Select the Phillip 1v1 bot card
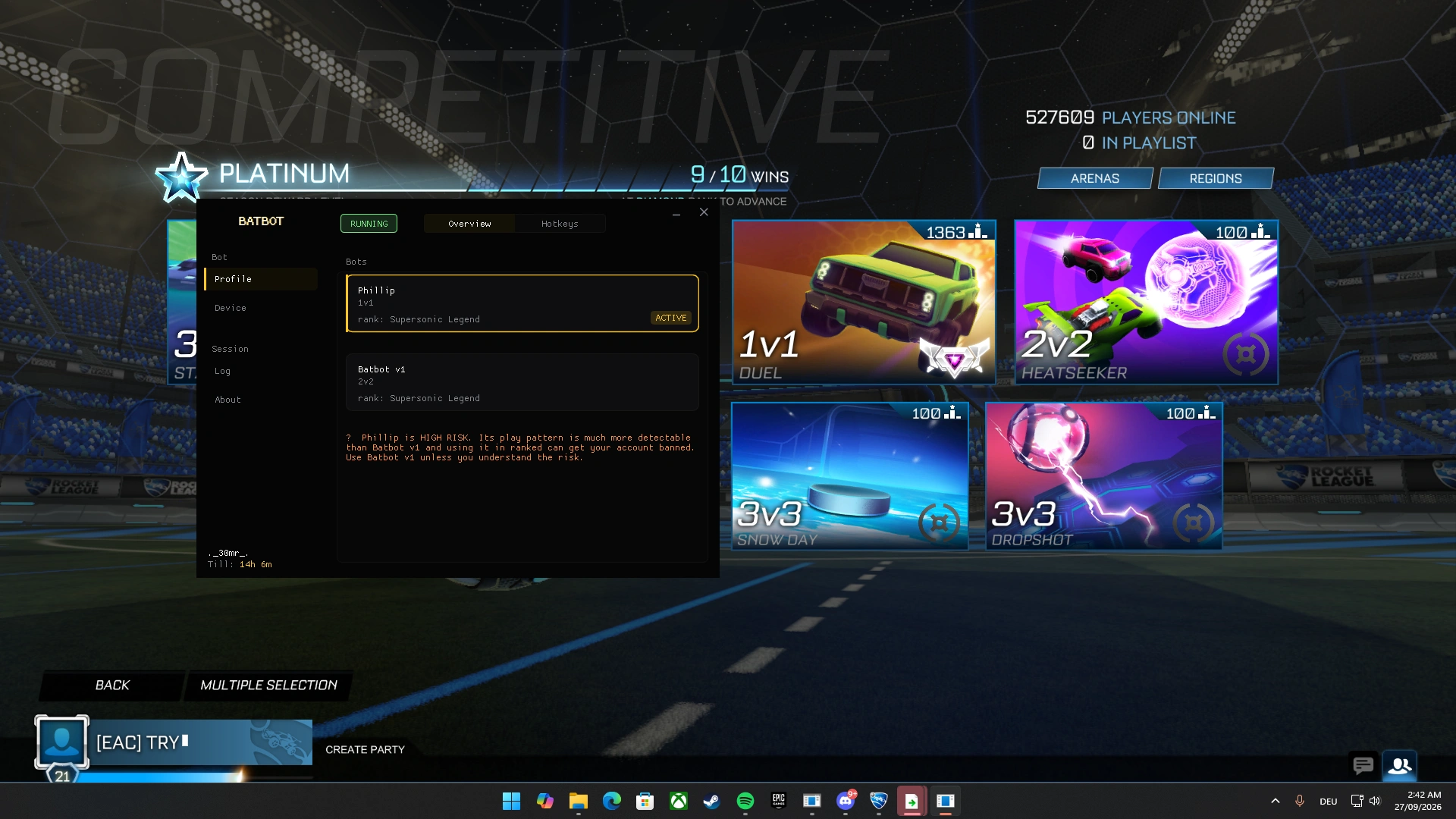 pyautogui.click(x=522, y=303)
